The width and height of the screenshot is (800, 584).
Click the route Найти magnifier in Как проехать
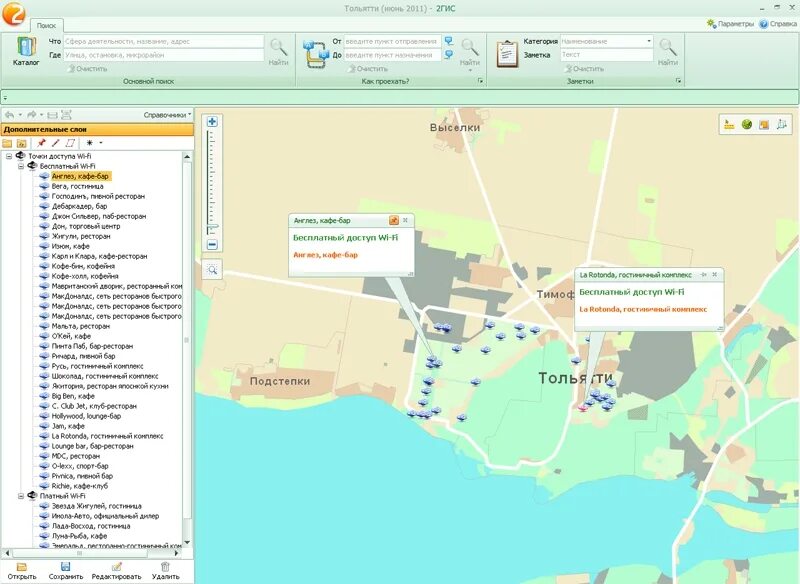(469, 51)
